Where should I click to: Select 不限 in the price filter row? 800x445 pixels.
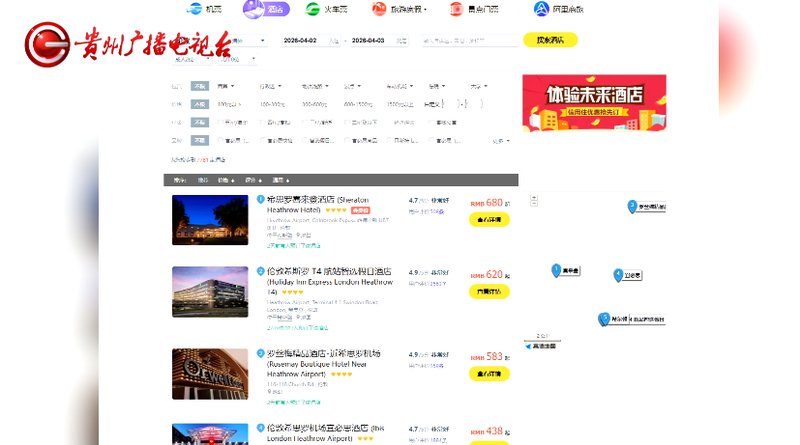pyautogui.click(x=199, y=104)
